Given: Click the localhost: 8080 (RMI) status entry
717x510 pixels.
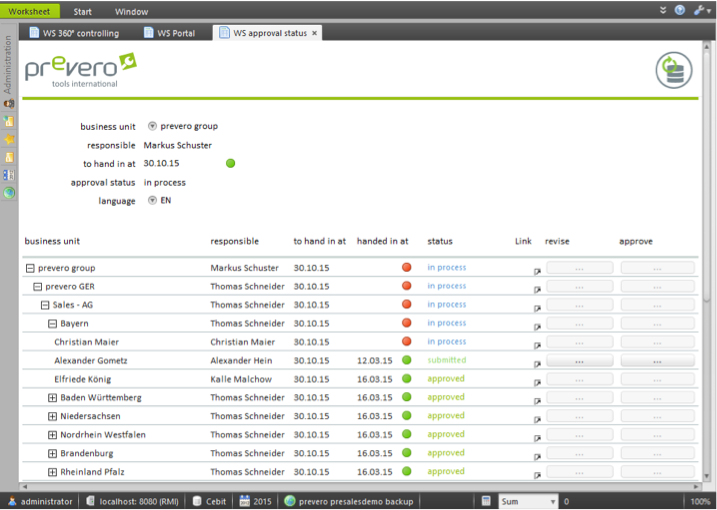Looking at the screenshot, I should pyautogui.click(x=139, y=501).
